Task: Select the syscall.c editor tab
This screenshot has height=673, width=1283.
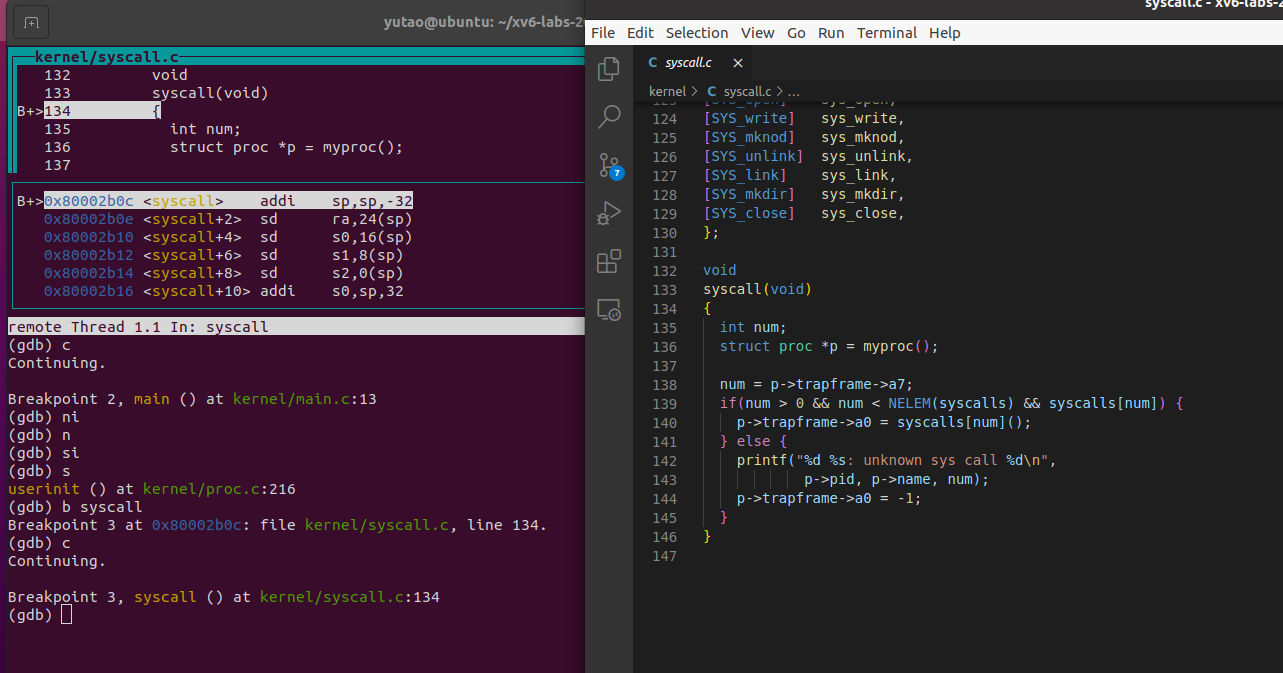Action: click(x=687, y=63)
